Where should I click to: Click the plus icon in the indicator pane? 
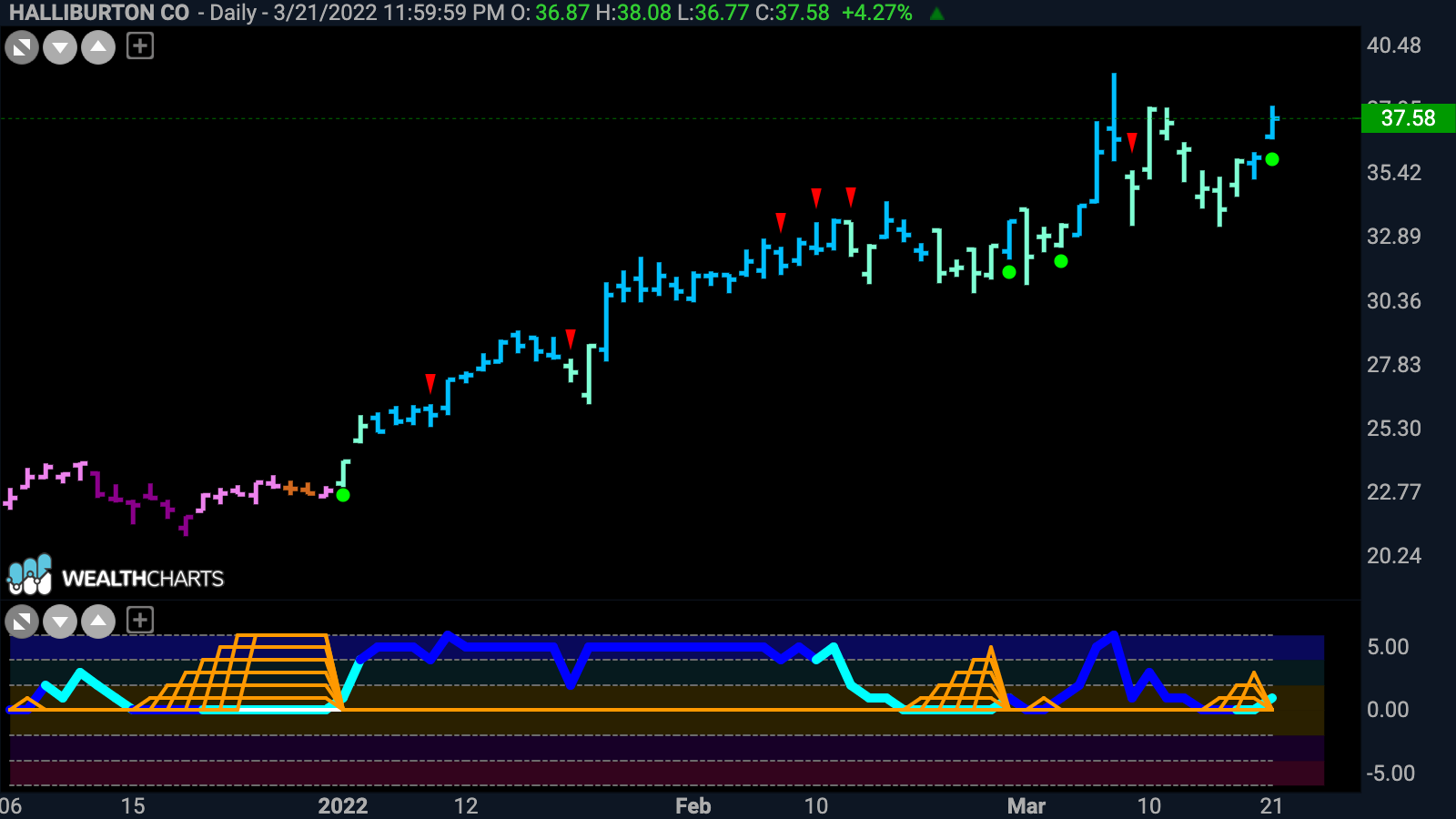pyautogui.click(x=140, y=621)
